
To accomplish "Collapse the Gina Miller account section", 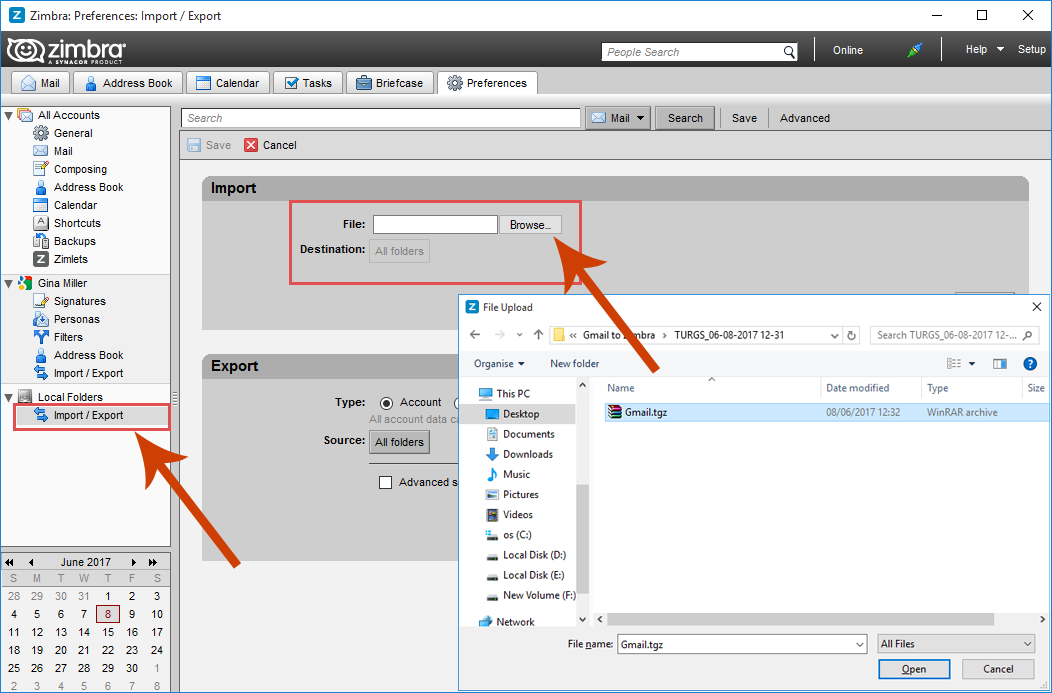I will pyautogui.click(x=9, y=284).
